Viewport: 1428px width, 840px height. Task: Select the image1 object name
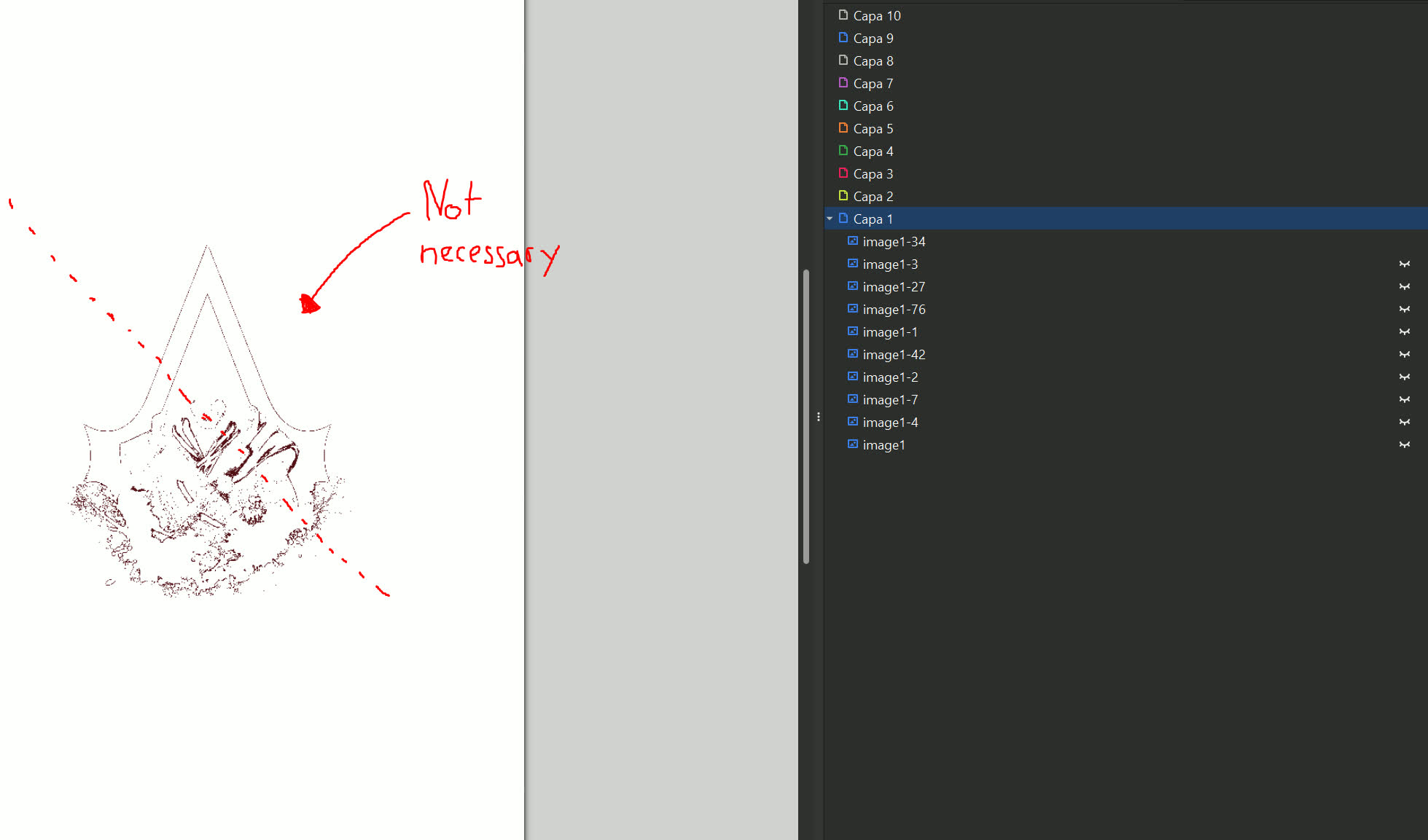884,444
